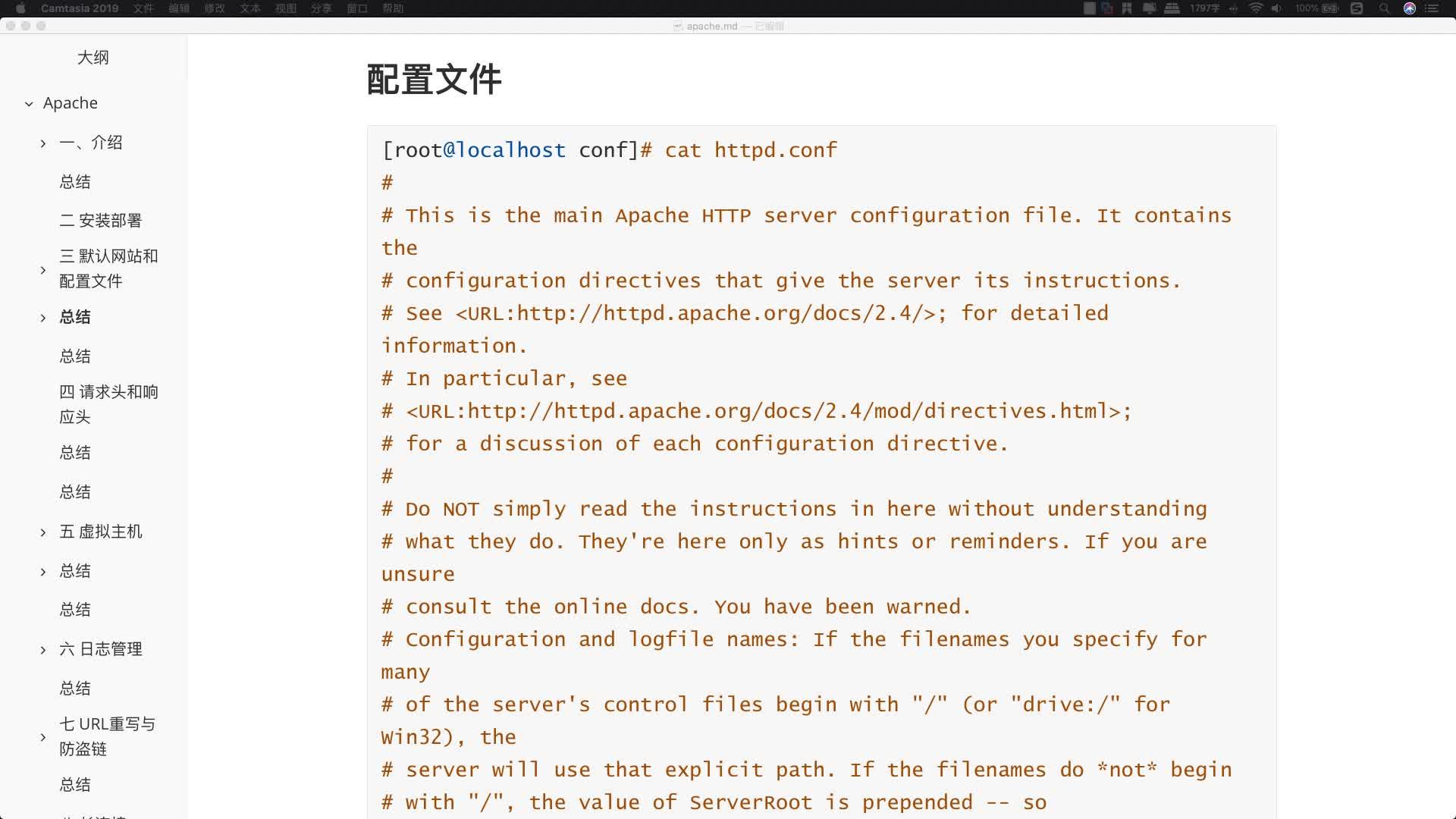Go to 四 请求头和响应头 outline entry
The height and width of the screenshot is (819, 1456).
pyautogui.click(x=108, y=404)
